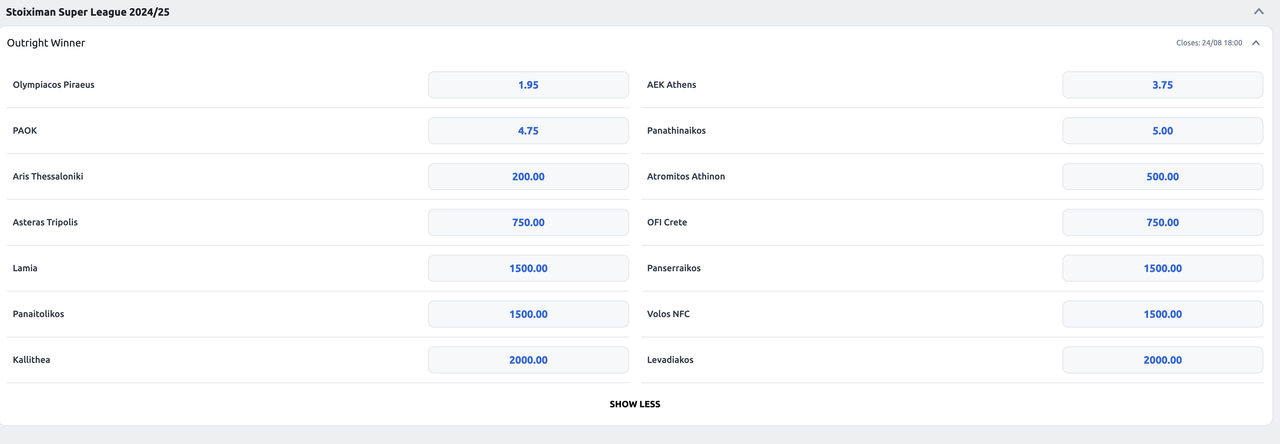Select Lamia odds 1500.00

(528, 268)
